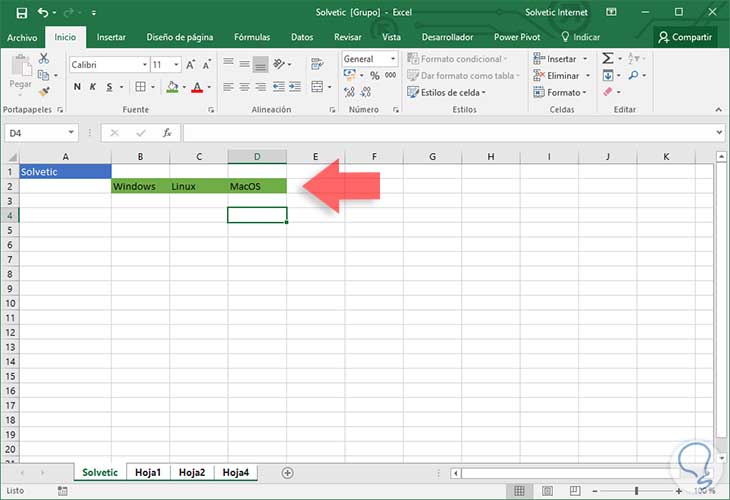Apply cell borders icon

tap(140, 87)
